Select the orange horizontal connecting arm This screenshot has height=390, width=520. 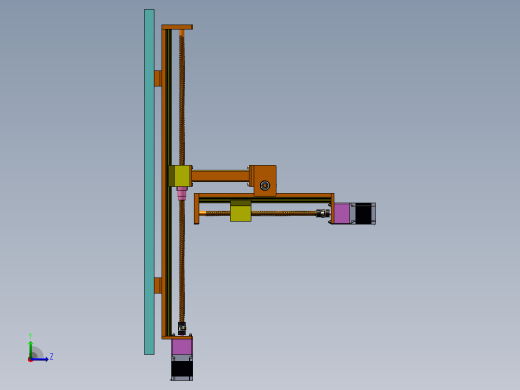coord(220,176)
